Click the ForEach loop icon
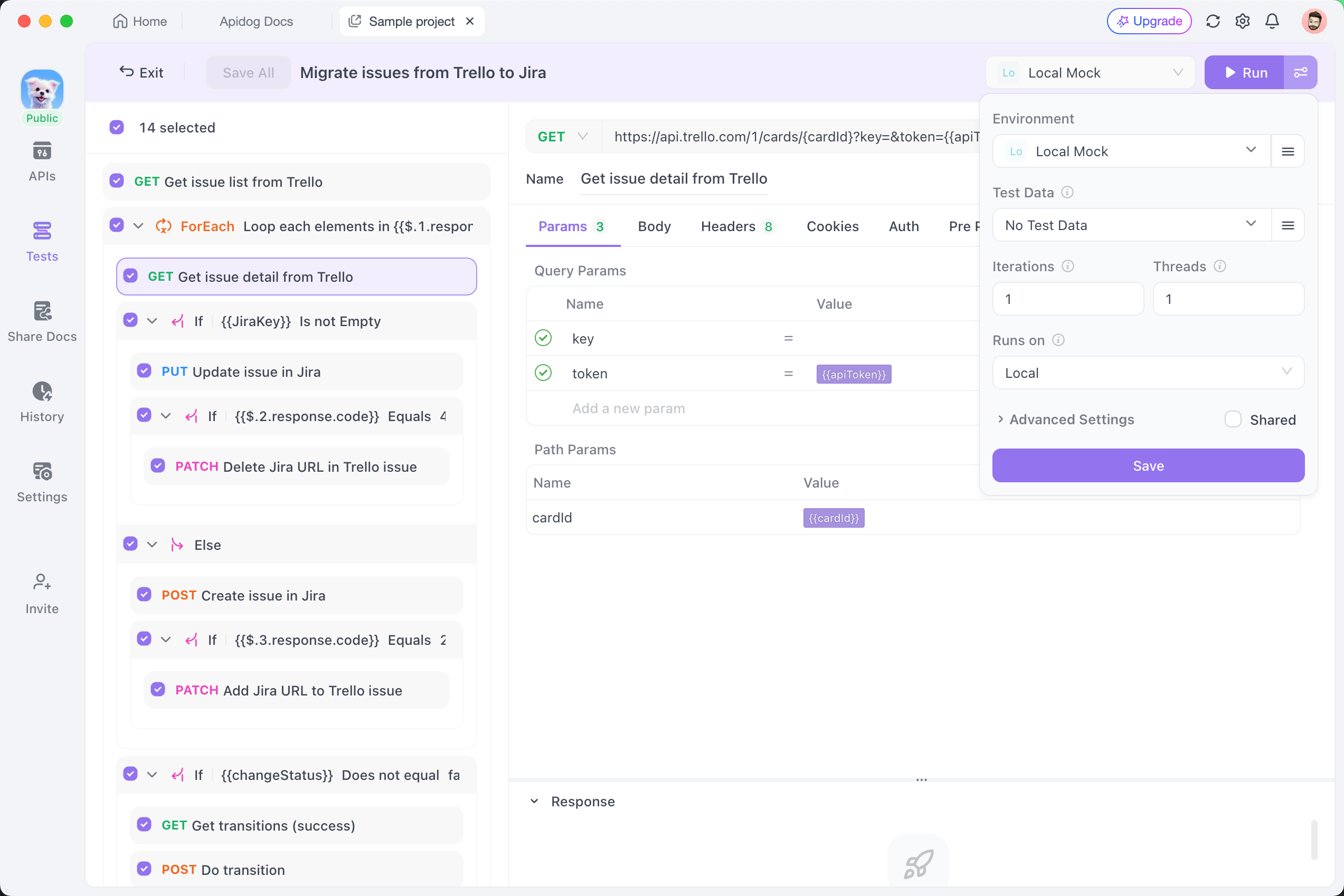Screen dimensions: 1344x896 (164, 226)
